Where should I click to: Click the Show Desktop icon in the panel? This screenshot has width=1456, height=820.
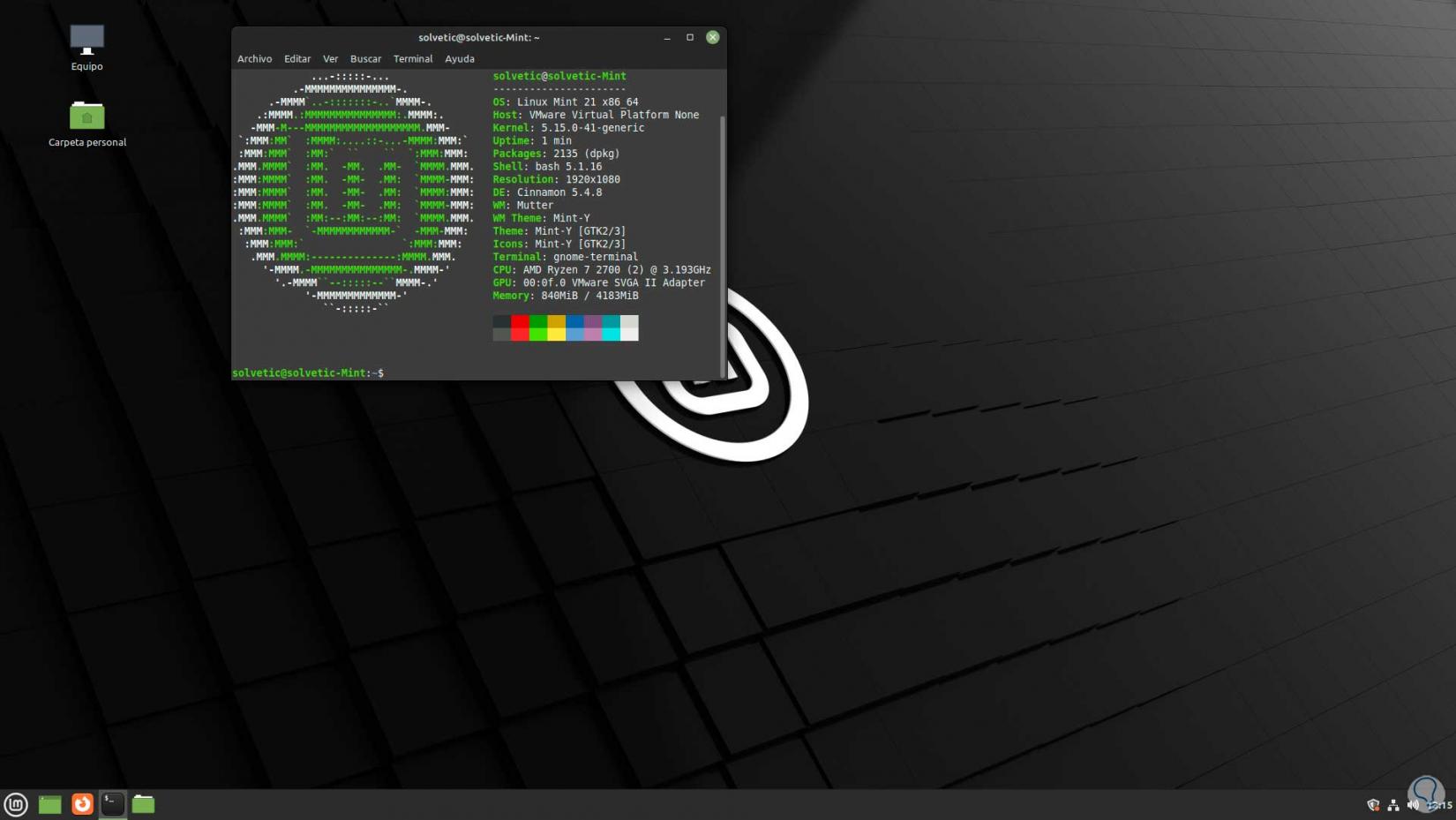tap(49, 804)
